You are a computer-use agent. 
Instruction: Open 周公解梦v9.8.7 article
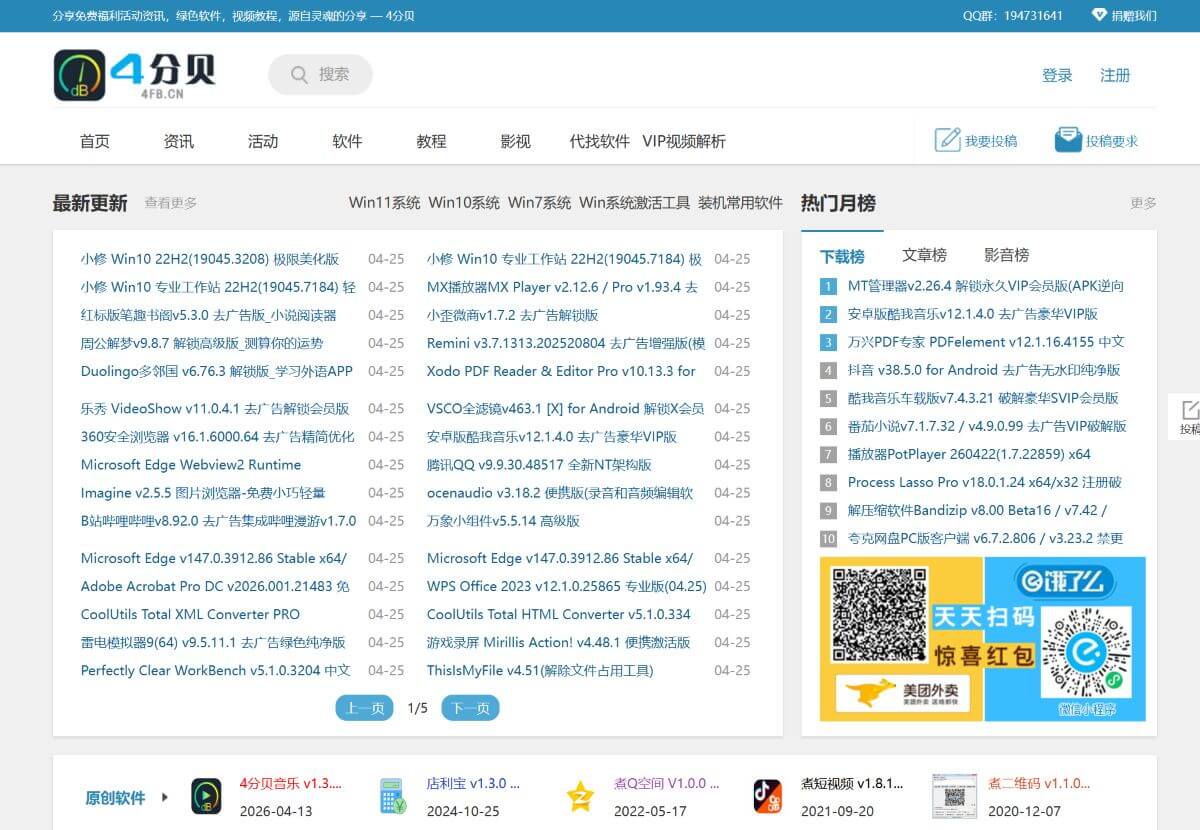point(202,343)
